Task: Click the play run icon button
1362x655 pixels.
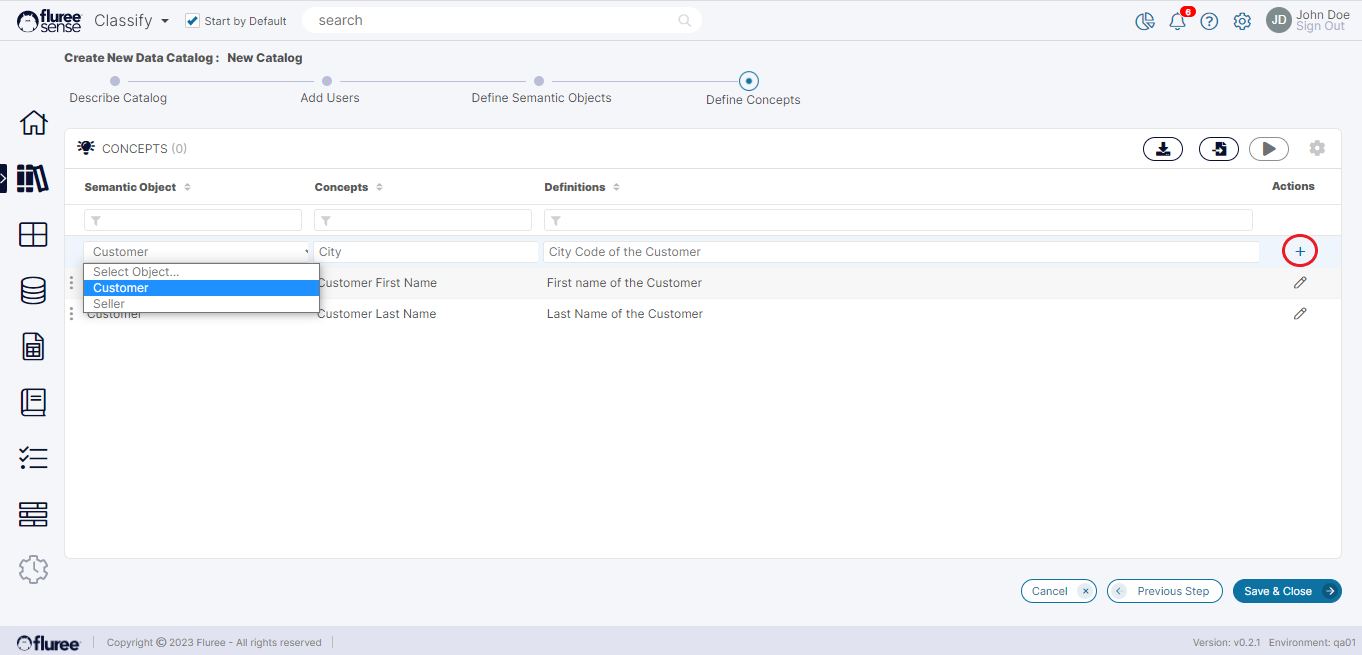Action: (x=1268, y=149)
